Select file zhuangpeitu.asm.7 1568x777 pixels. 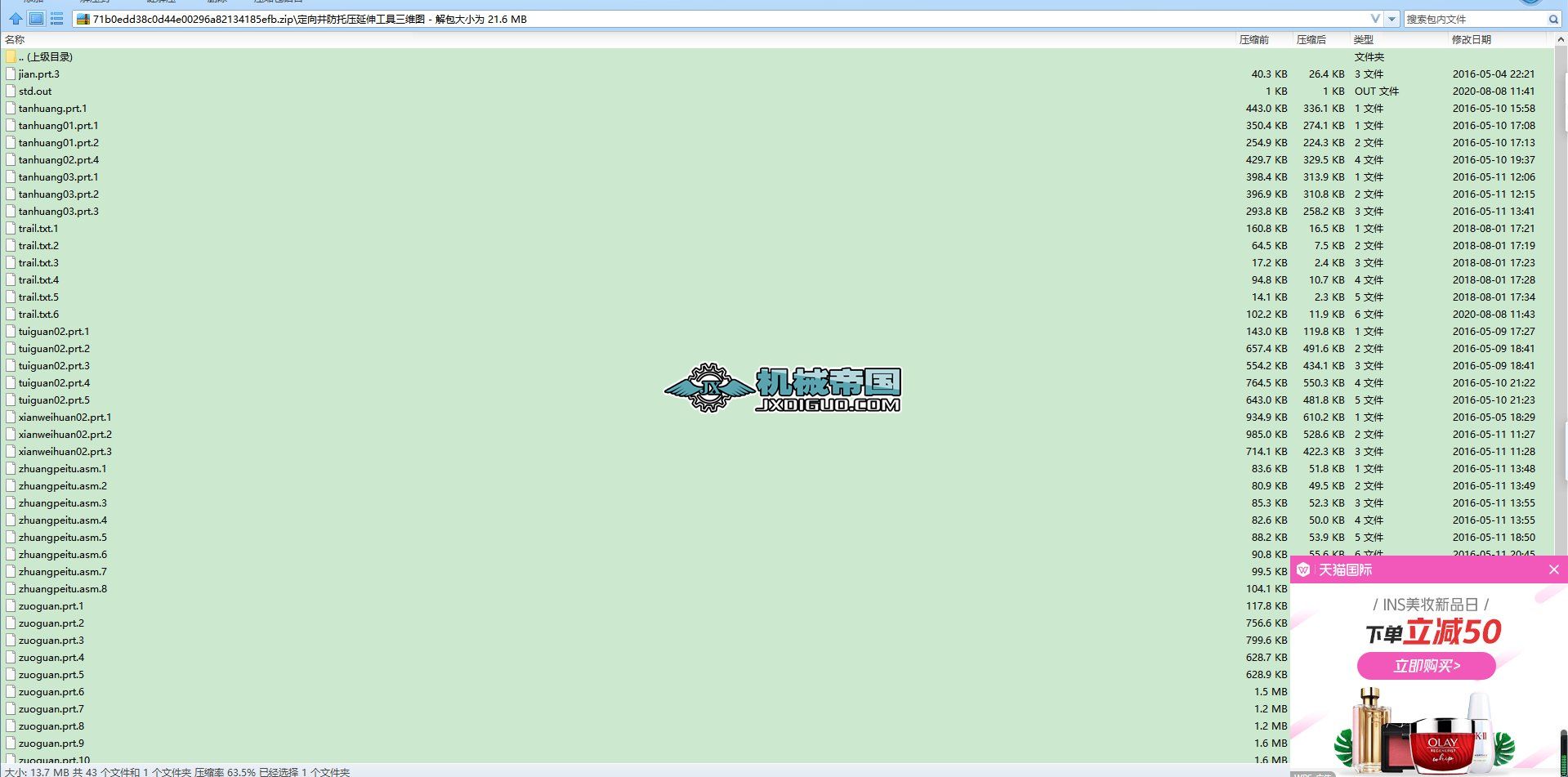coord(62,571)
